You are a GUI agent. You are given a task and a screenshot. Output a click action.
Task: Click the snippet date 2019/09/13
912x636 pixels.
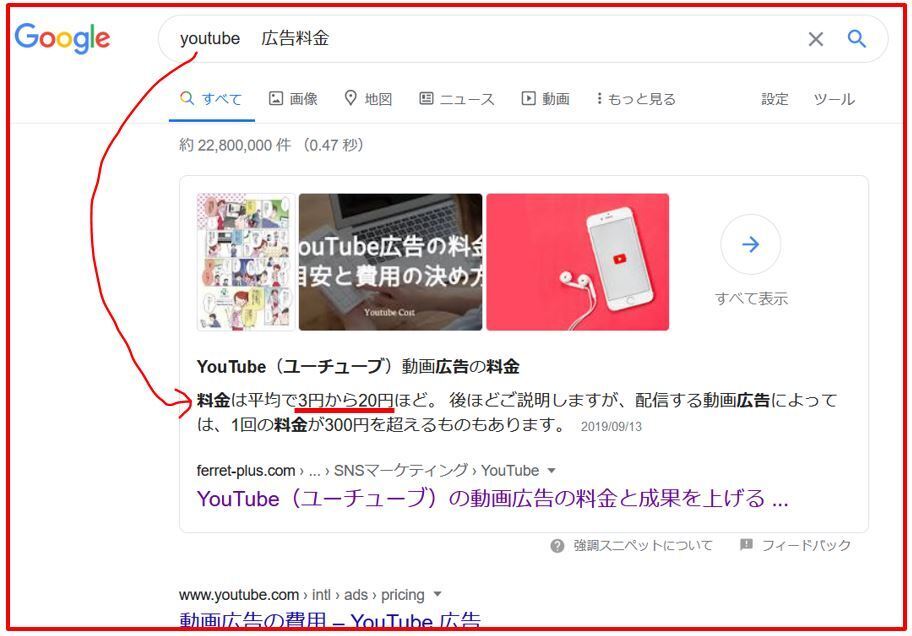coord(611,427)
